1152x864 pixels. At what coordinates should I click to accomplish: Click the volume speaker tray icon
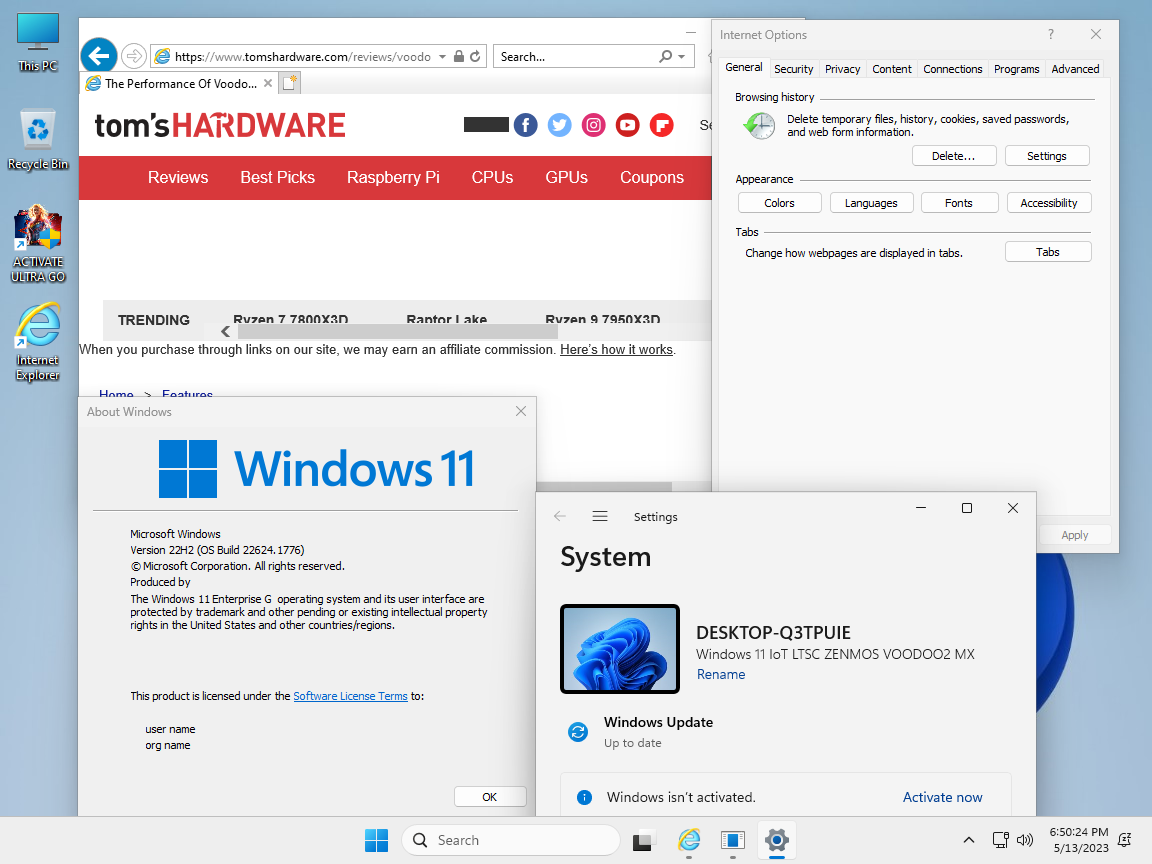(x=1025, y=840)
